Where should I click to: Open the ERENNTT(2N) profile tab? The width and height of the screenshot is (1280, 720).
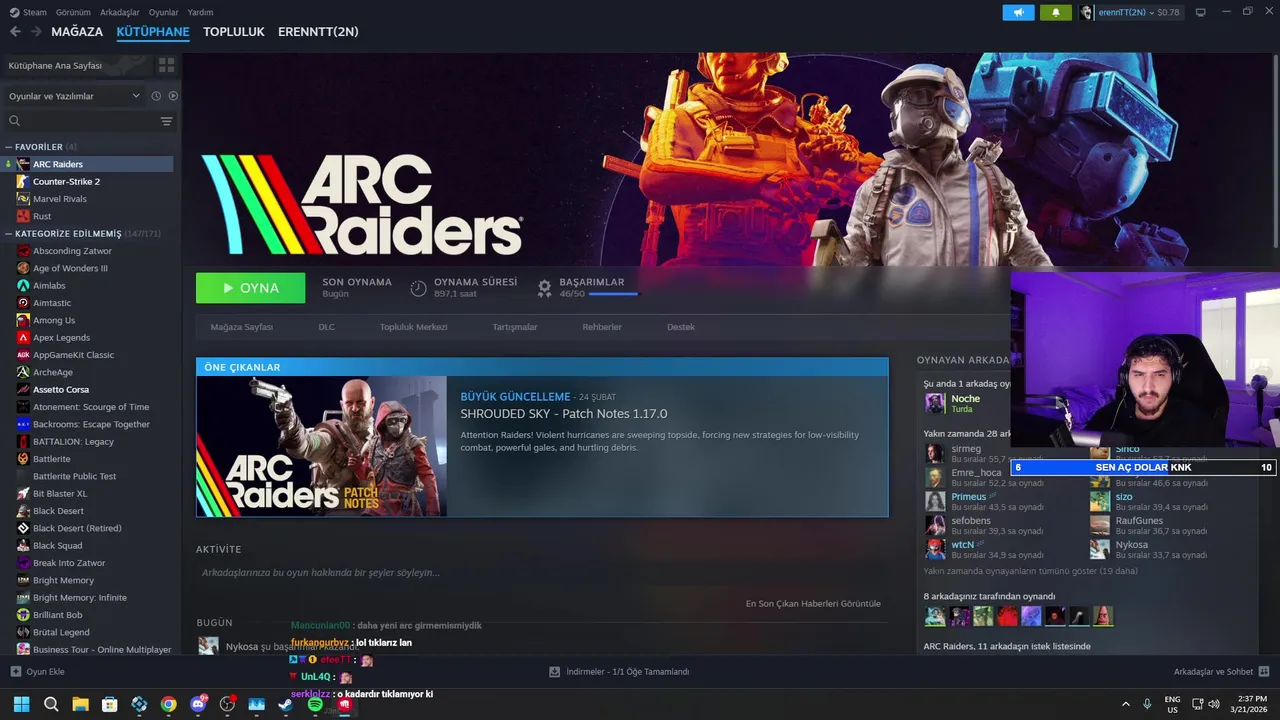tap(318, 32)
